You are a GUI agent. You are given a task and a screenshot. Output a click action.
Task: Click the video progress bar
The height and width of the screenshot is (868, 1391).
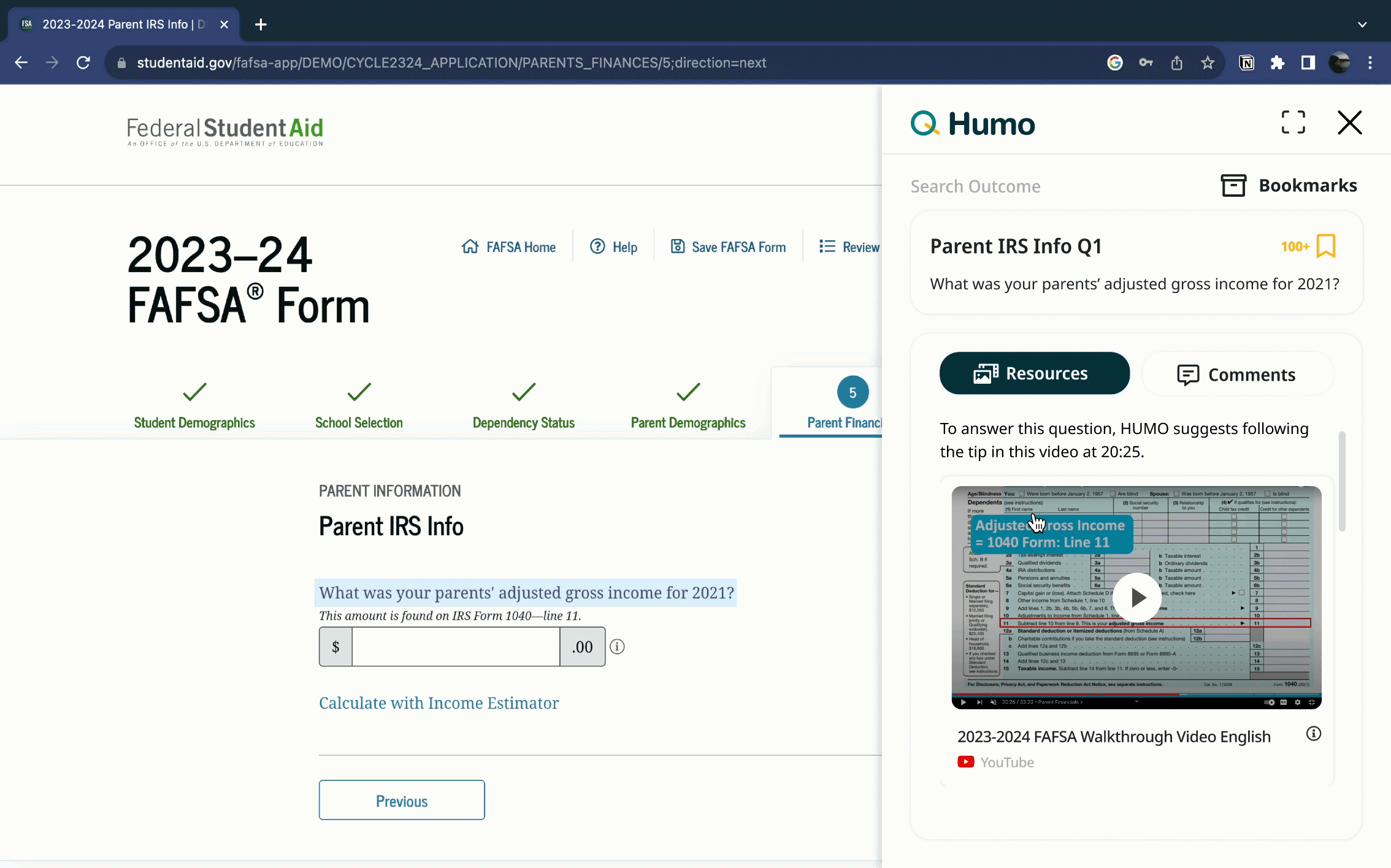1136,695
